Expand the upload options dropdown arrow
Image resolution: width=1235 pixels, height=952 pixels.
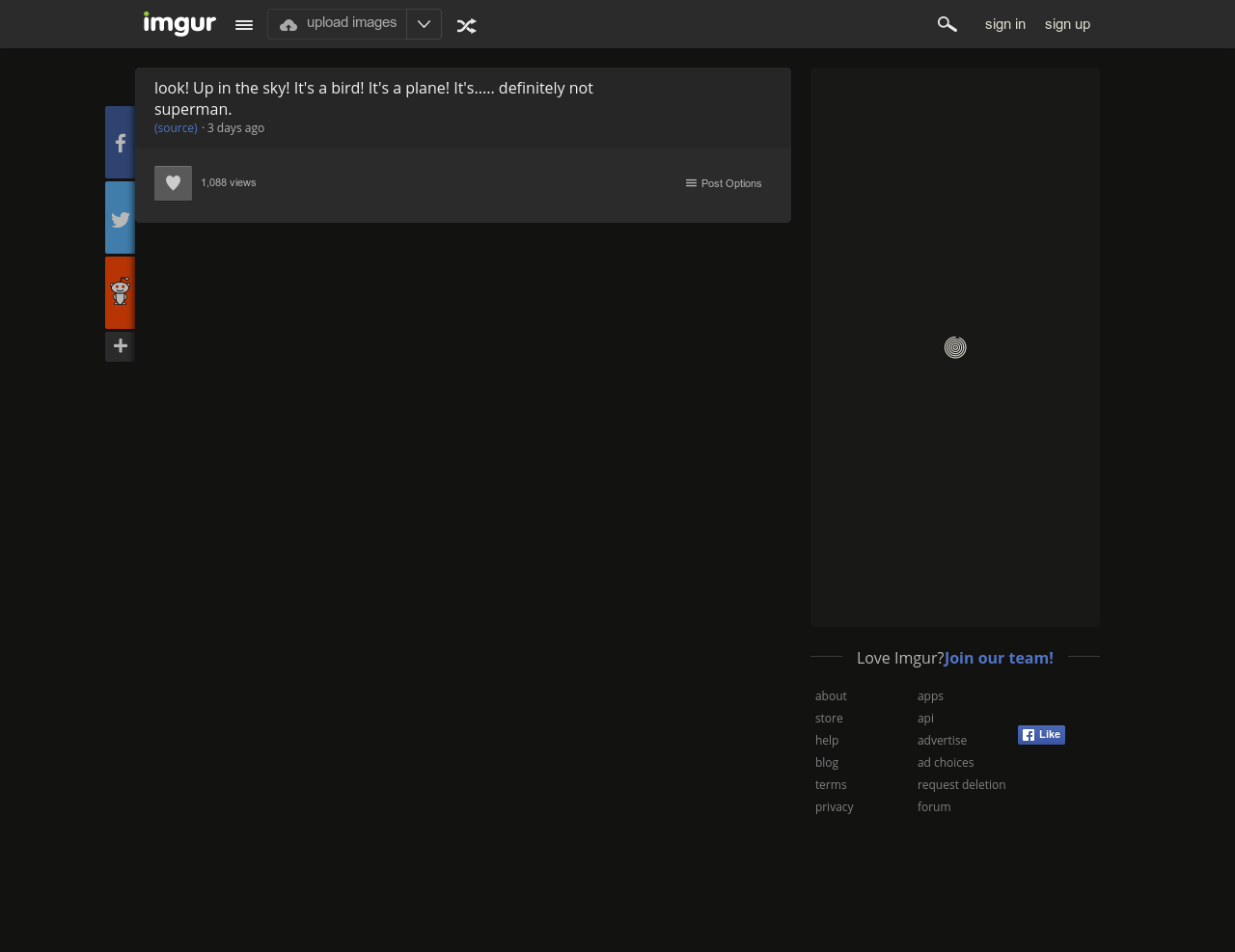point(424,24)
